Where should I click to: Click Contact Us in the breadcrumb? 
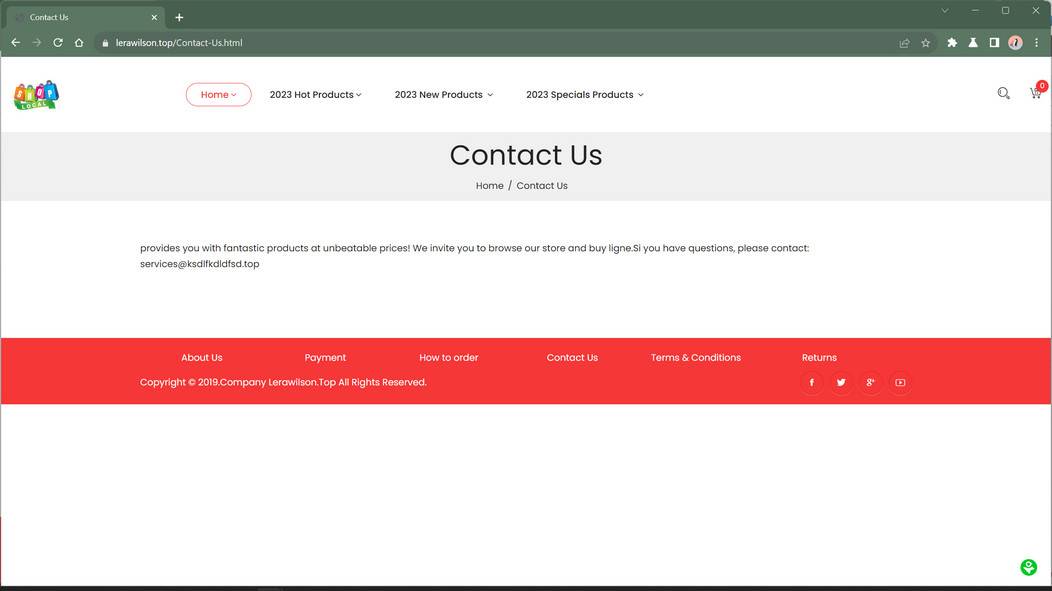click(x=541, y=186)
